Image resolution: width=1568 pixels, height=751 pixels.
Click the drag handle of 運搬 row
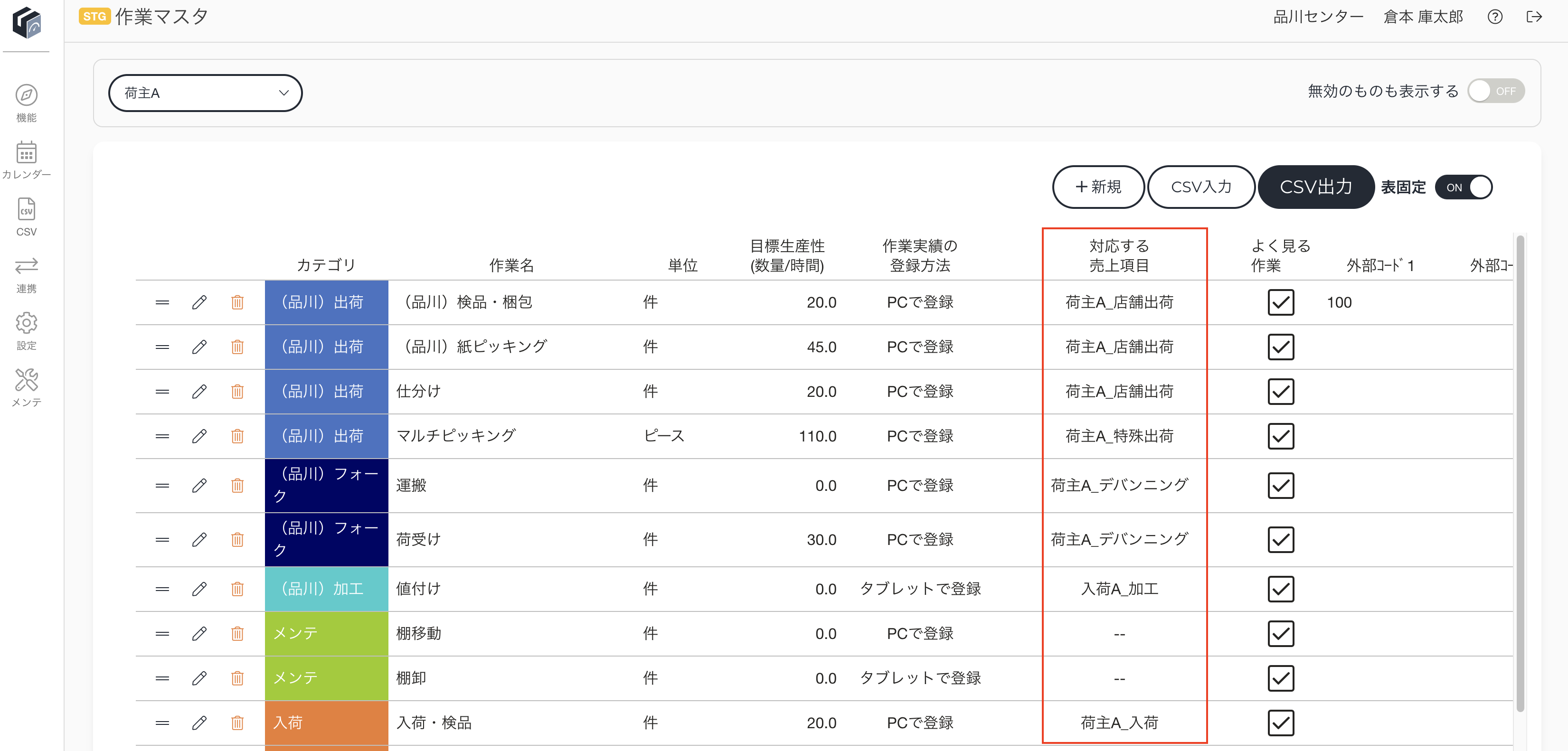[162, 486]
